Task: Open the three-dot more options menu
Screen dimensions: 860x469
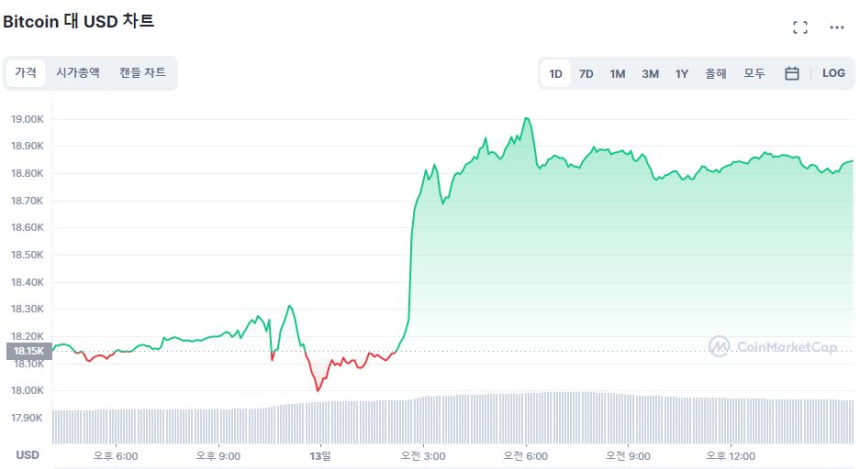Action: (837, 28)
